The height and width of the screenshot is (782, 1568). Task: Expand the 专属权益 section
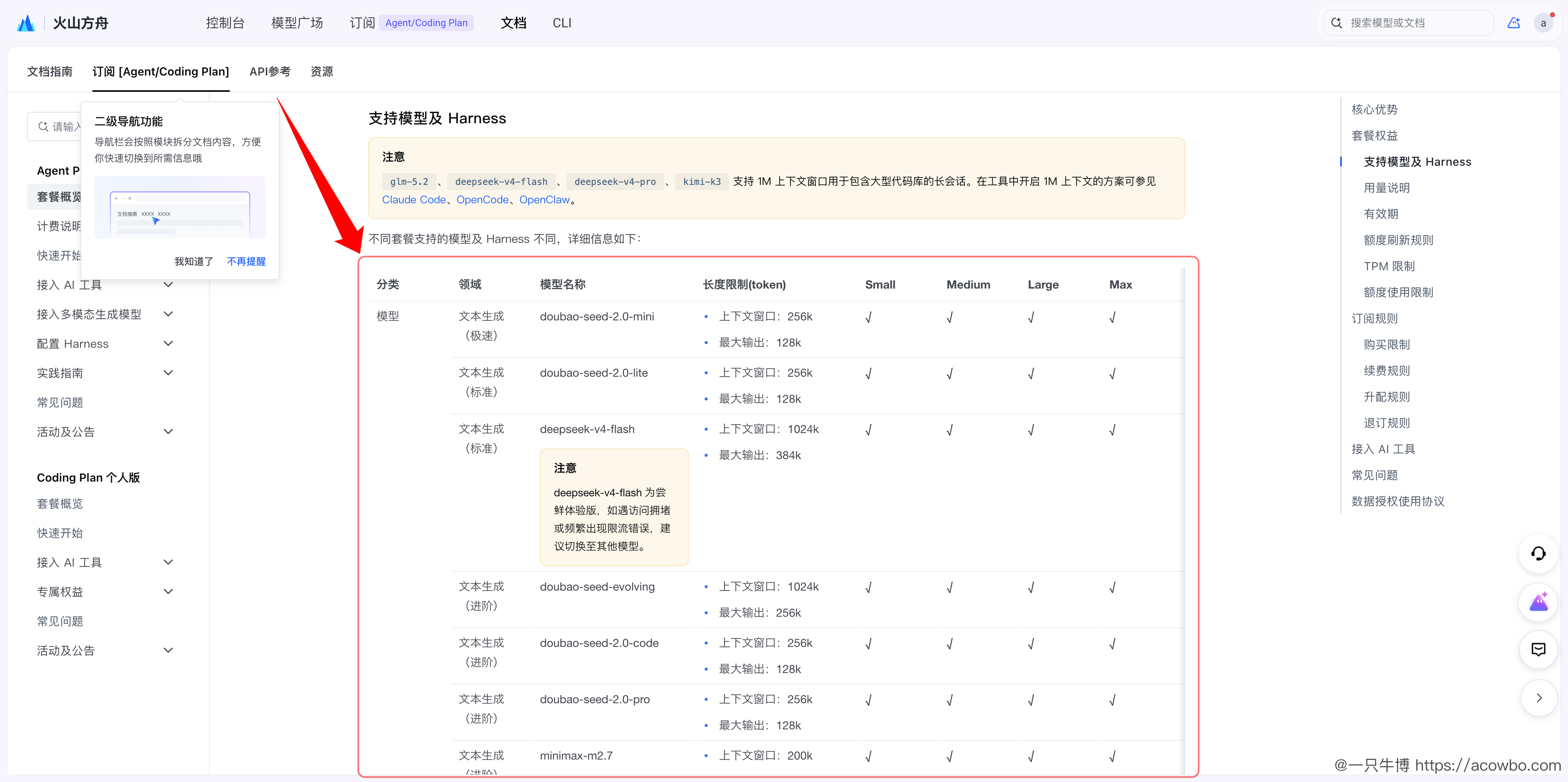coord(169,591)
